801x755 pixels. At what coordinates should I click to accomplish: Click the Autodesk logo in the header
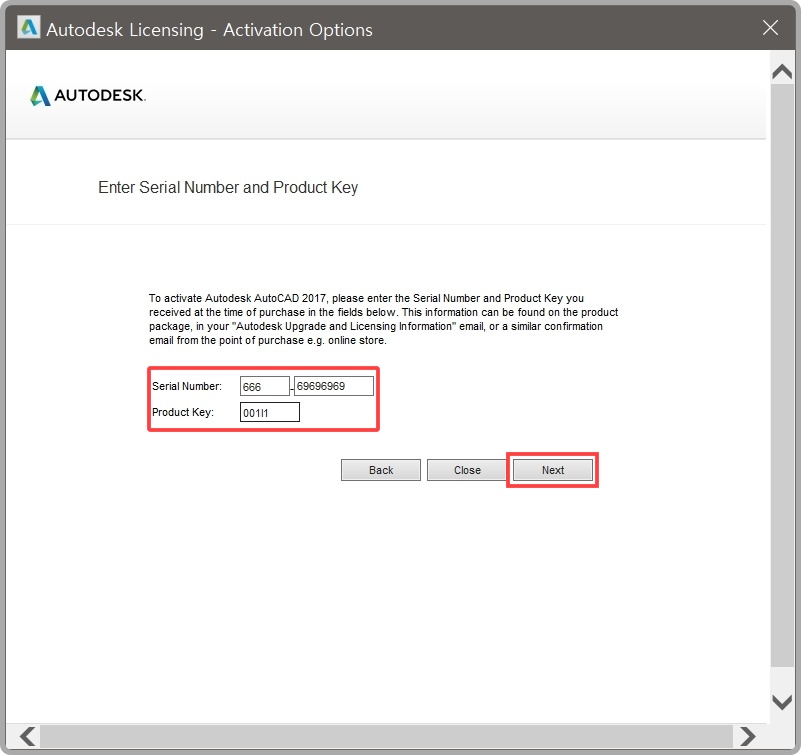pos(88,96)
